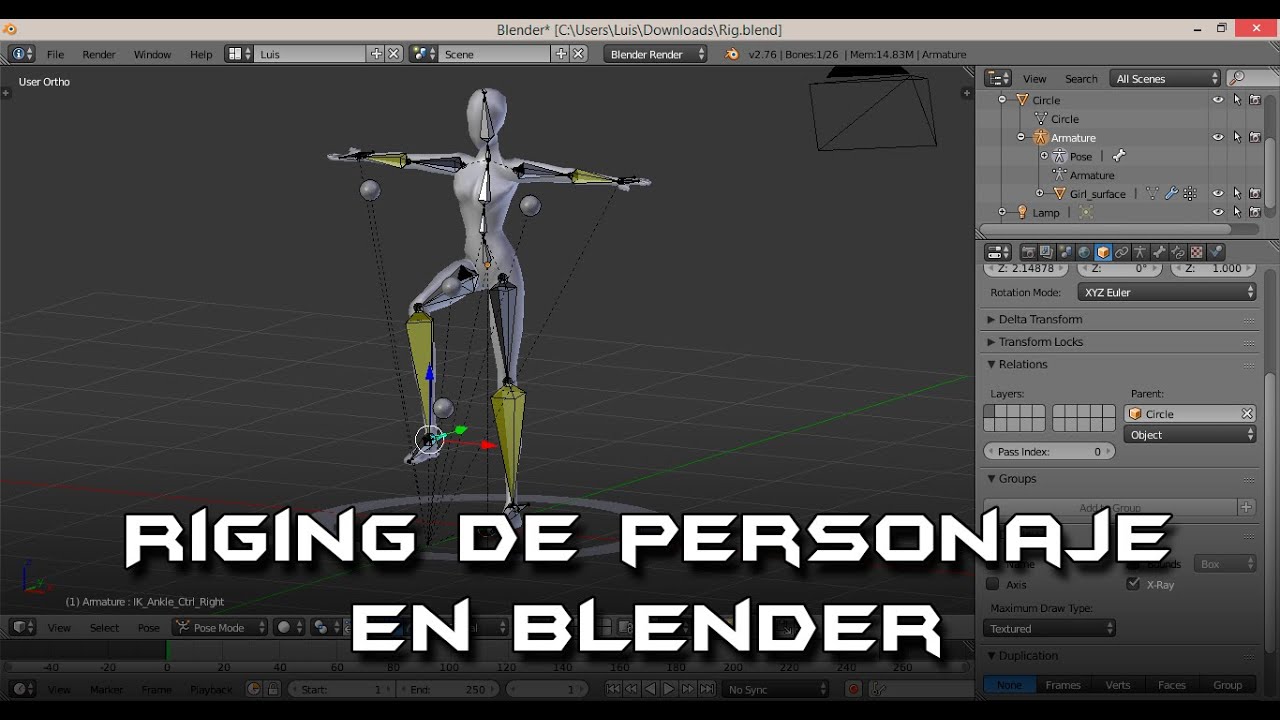Select the Frames duplication button
The image size is (1280, 720).
(x=1063, y=685)
